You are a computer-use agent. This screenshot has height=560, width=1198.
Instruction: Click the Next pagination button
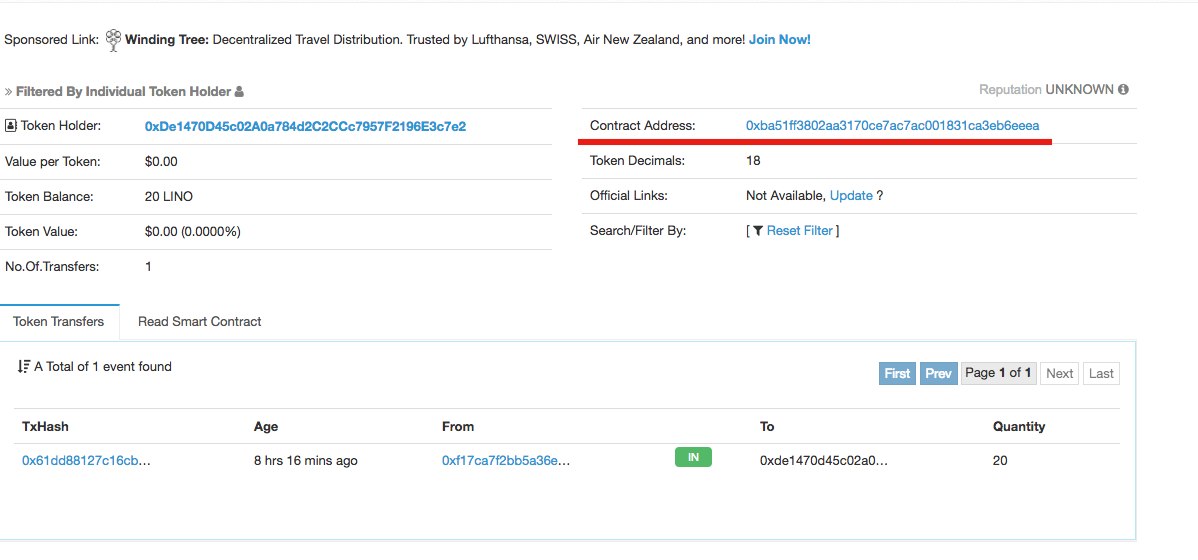click(x=1059, y=374)
